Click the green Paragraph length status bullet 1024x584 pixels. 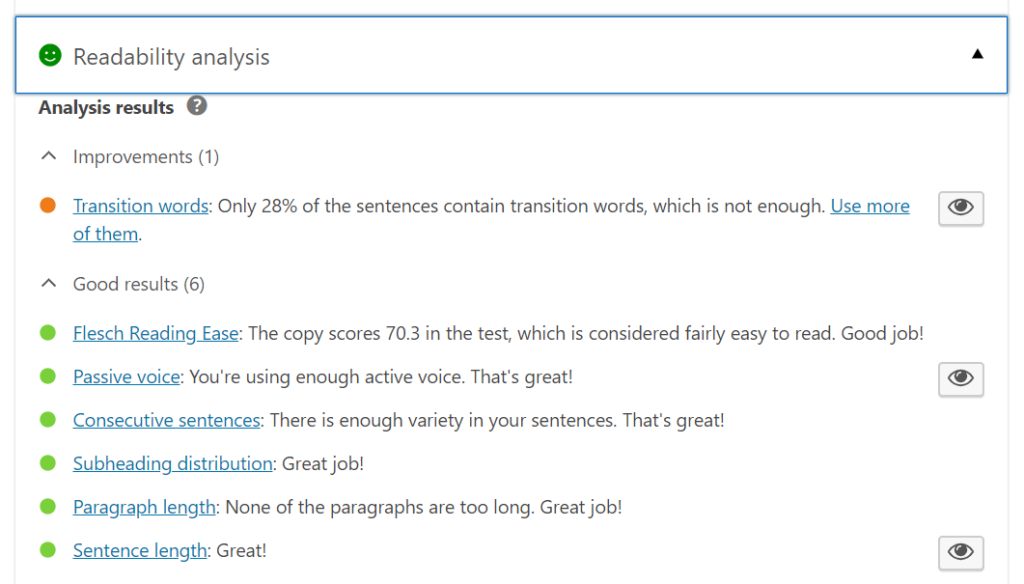tap(47, 507)
